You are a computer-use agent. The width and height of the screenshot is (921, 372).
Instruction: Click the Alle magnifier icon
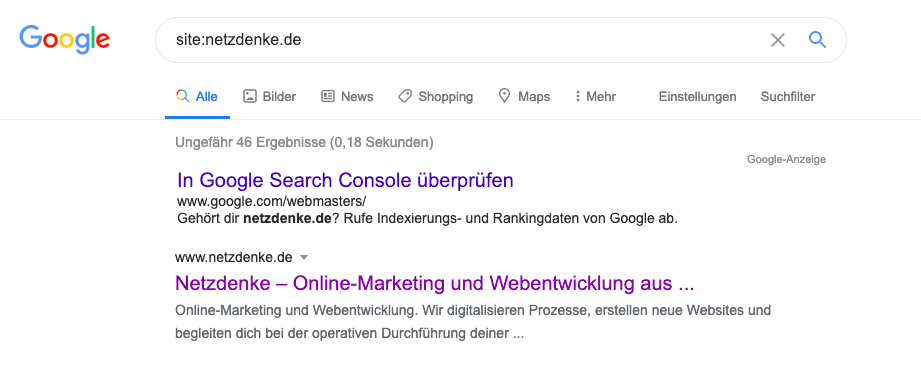click(x=183, y=96)
